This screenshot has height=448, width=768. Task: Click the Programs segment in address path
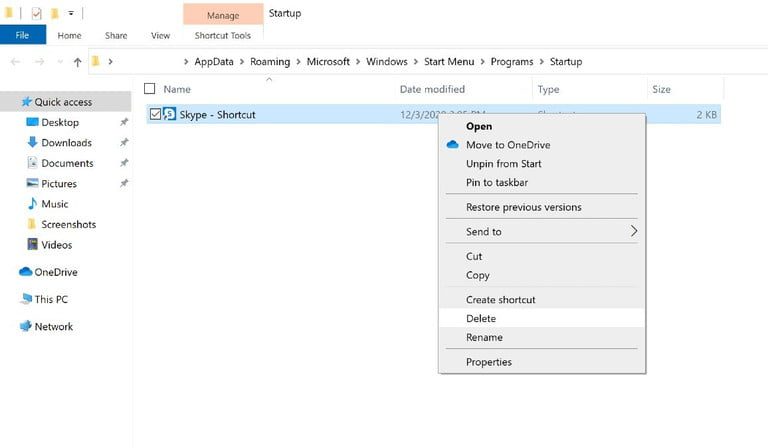tap(511, 62)
